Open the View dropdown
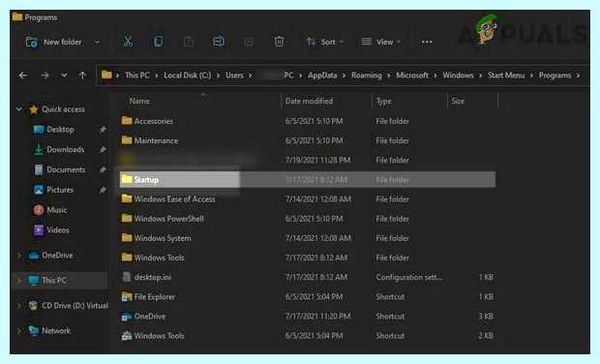This screenshot has width=600, height=364. point(381,42)
